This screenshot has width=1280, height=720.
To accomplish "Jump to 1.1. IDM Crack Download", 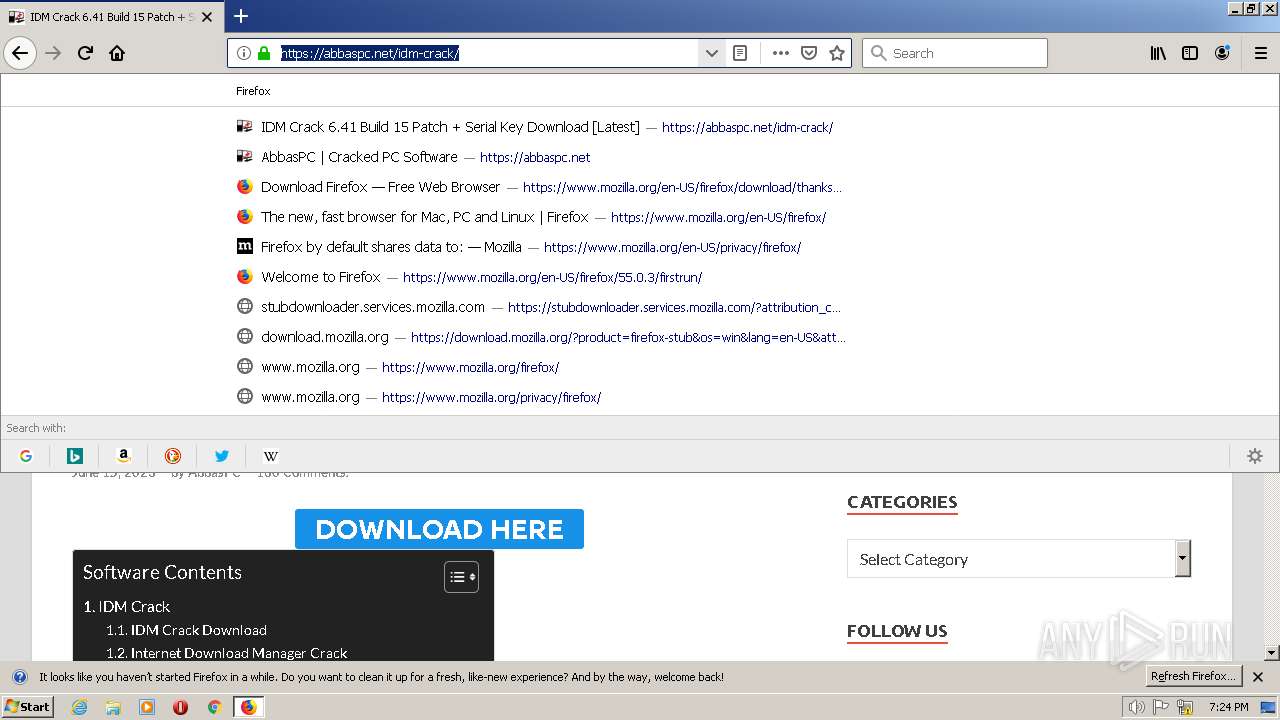I will tap(186, 630).
